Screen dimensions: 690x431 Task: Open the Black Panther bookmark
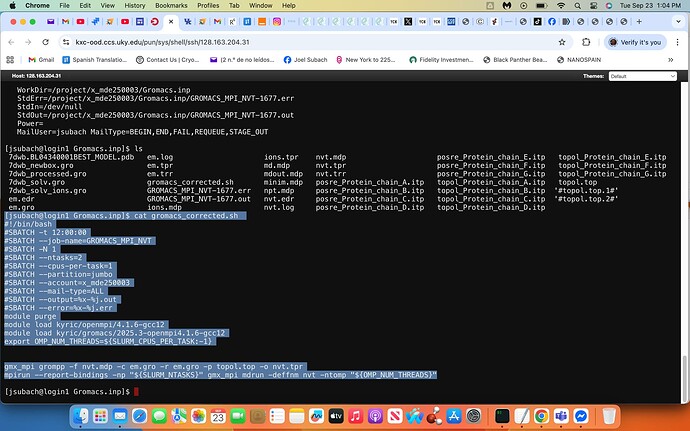(x=515, y=60)
